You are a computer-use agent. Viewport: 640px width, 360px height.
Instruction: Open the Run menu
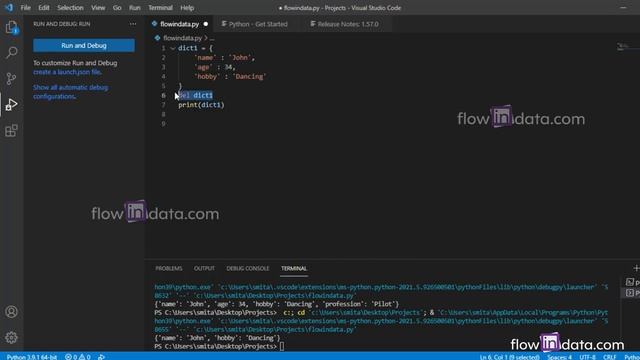point(135,8)
